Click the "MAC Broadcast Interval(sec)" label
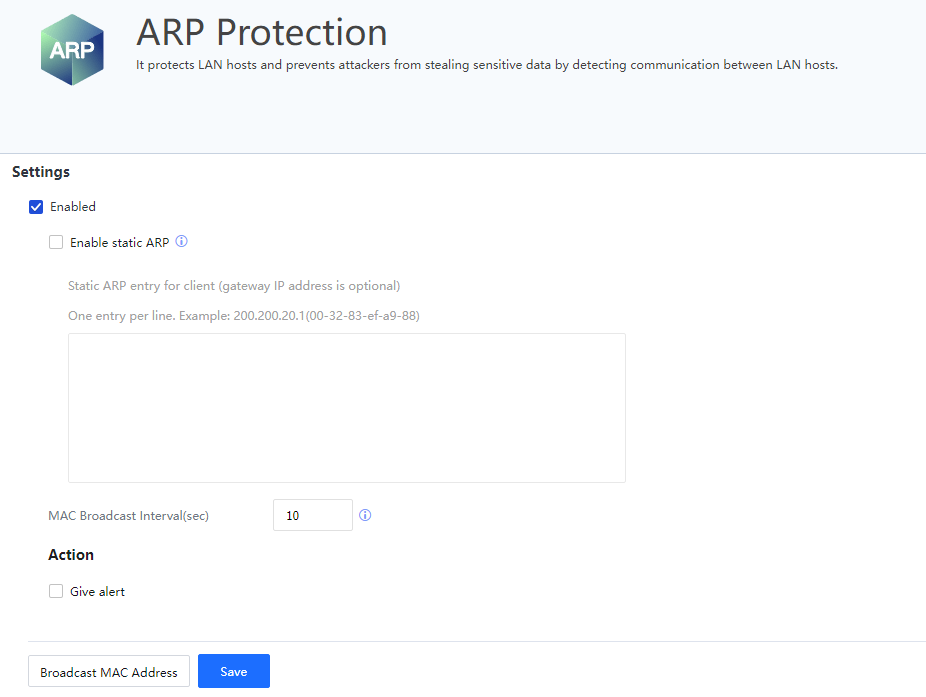 click(128, 516)
